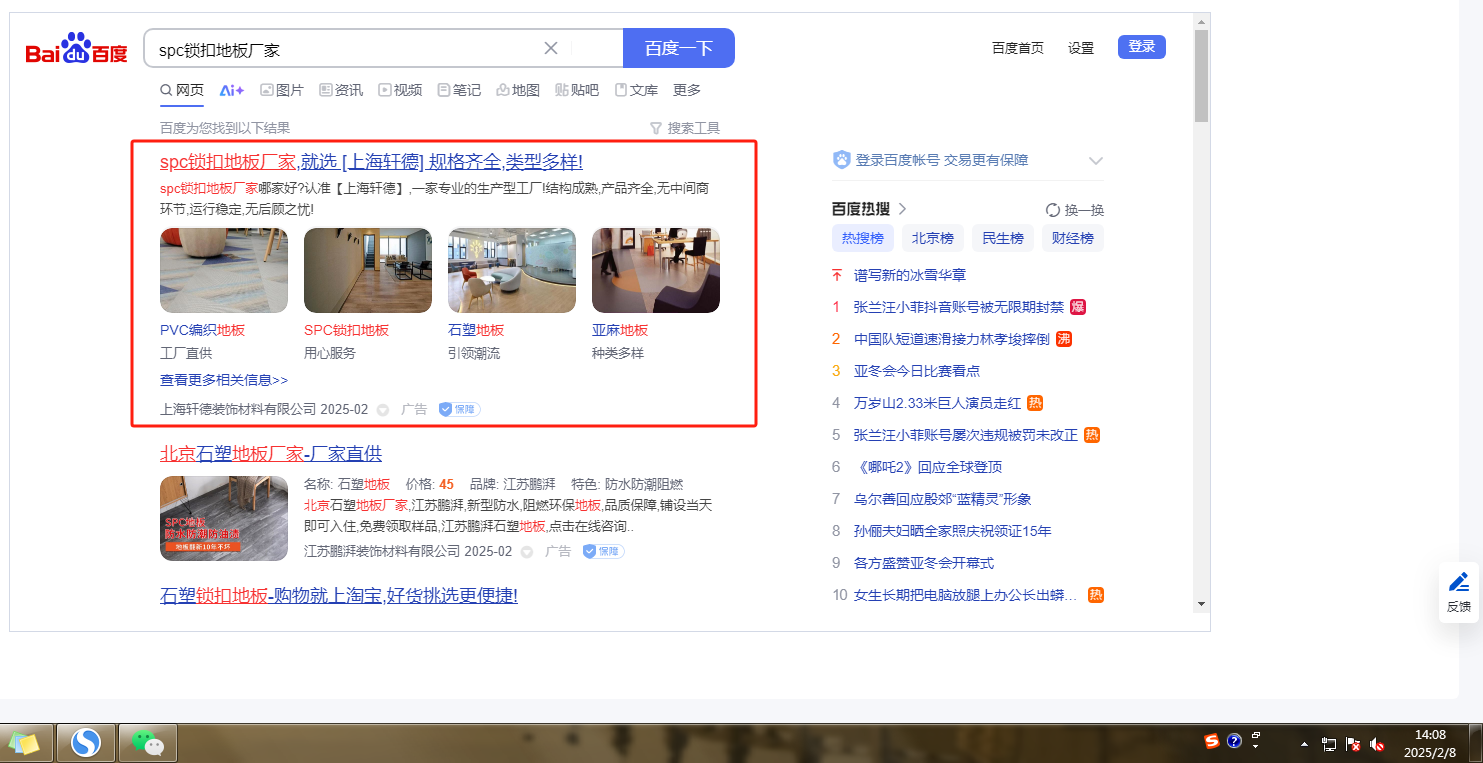
Task: Open hot search 各方盛赞亚冬会开幕式
Action: (x=924, y=563)
